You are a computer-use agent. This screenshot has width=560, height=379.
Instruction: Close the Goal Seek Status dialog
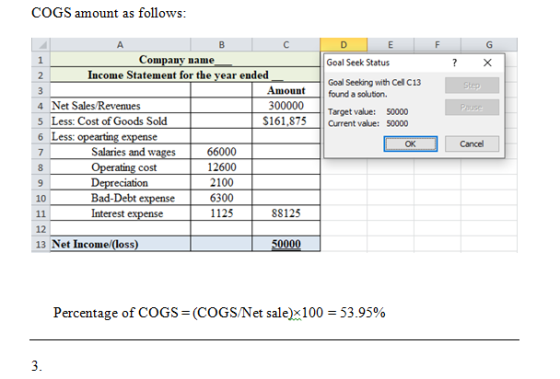click(487, 63)
